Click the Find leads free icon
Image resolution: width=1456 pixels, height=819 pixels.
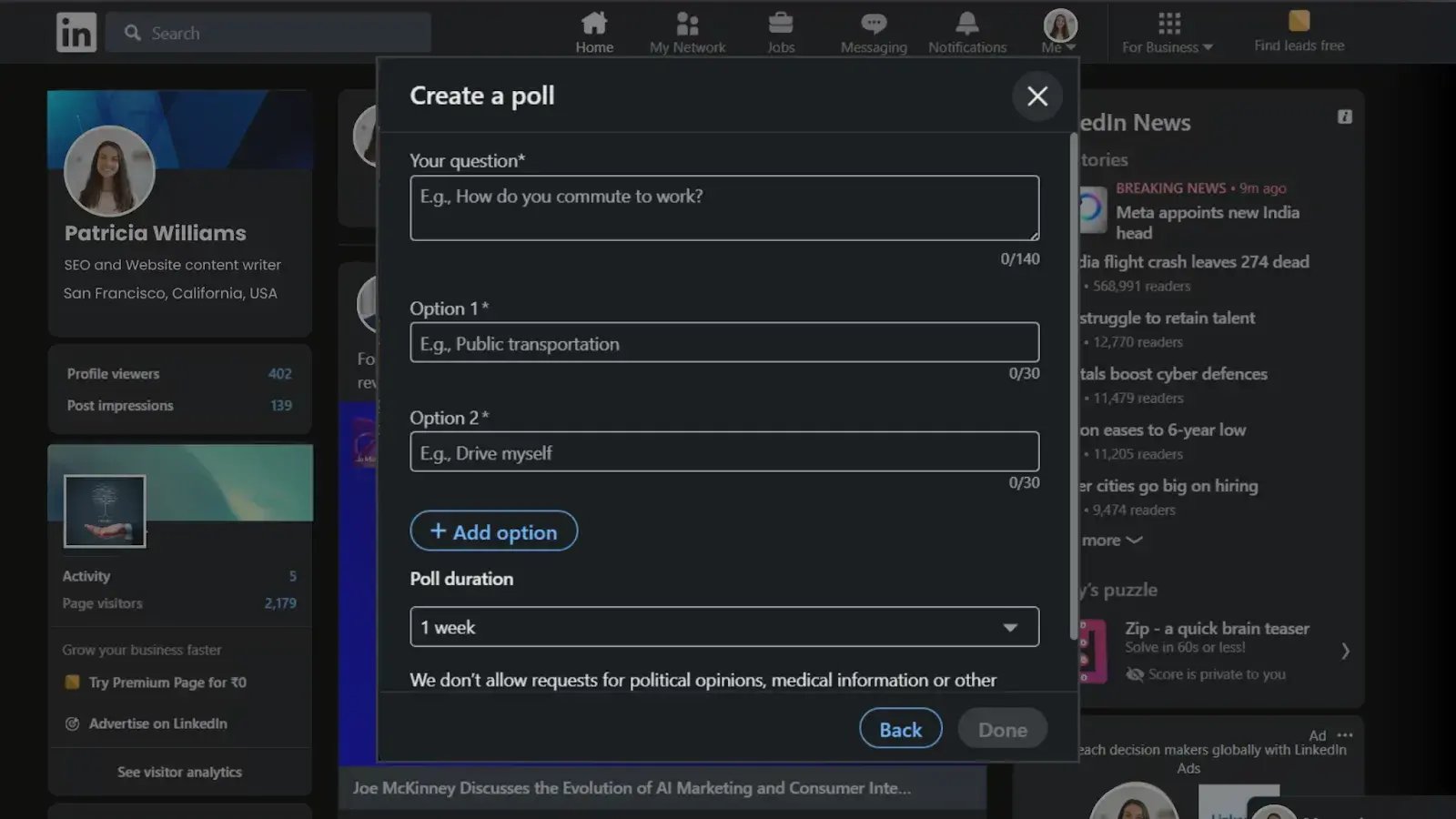tap(1299, 22)
